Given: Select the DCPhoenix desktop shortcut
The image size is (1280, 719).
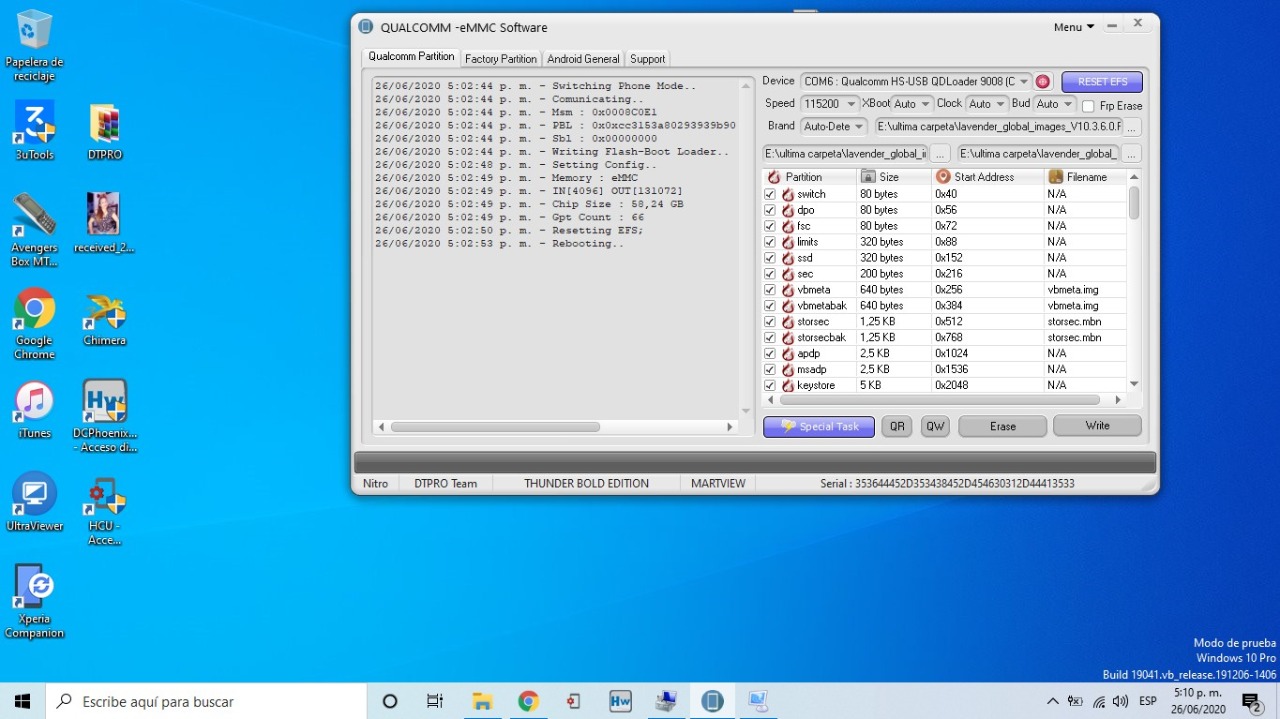Looking at the screenshot, I should 104,416.
